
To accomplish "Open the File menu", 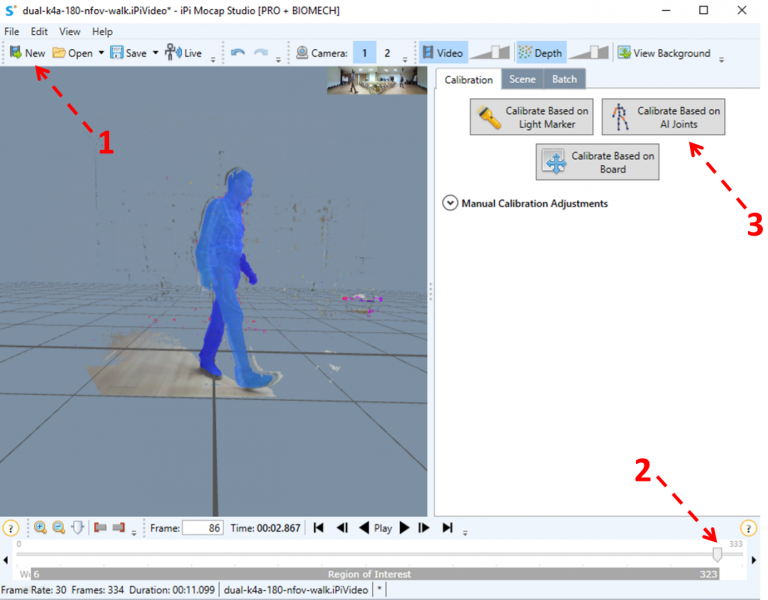I will click(12, 31).
